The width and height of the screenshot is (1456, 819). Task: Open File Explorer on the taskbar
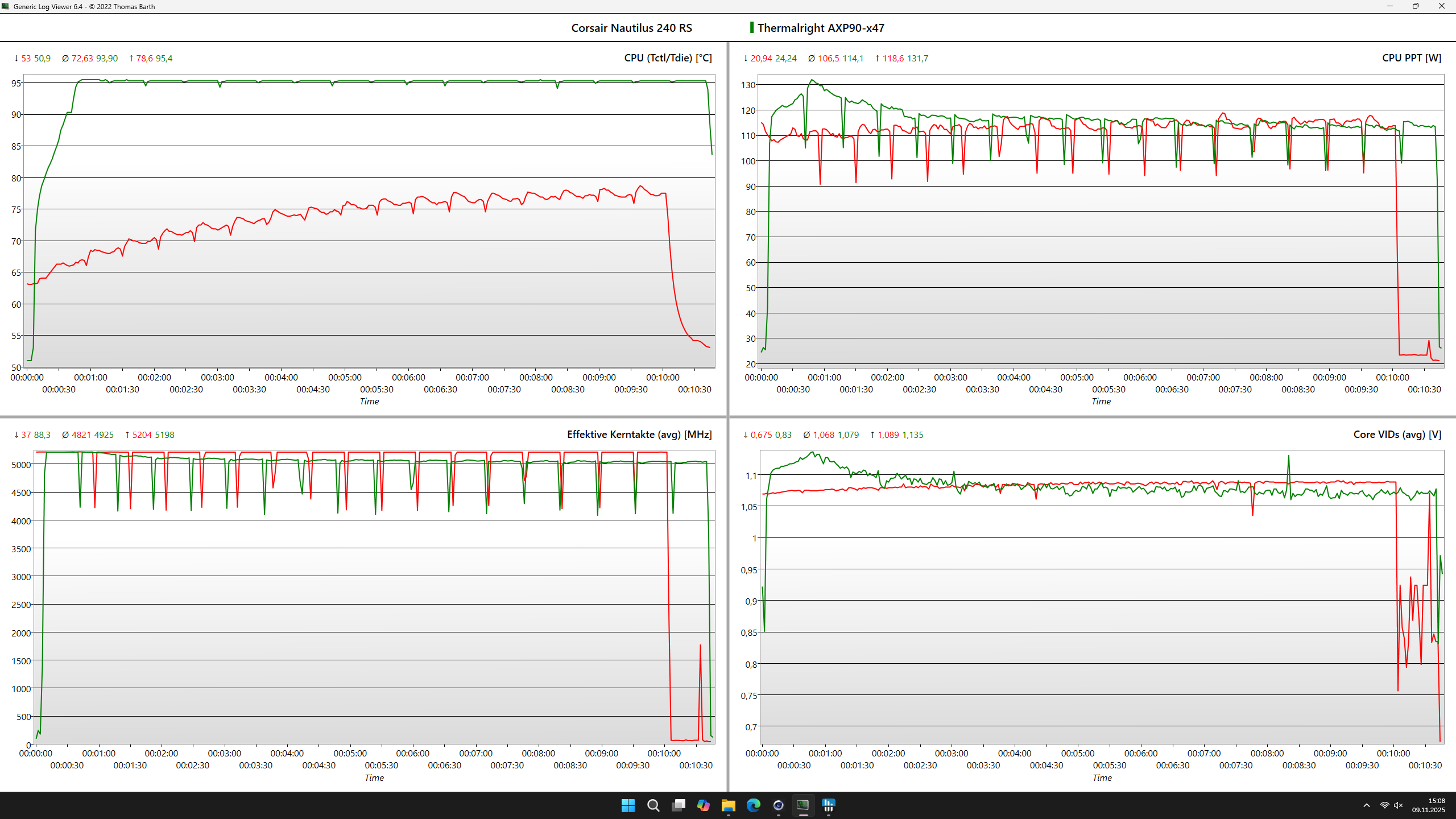coord(729,806)
